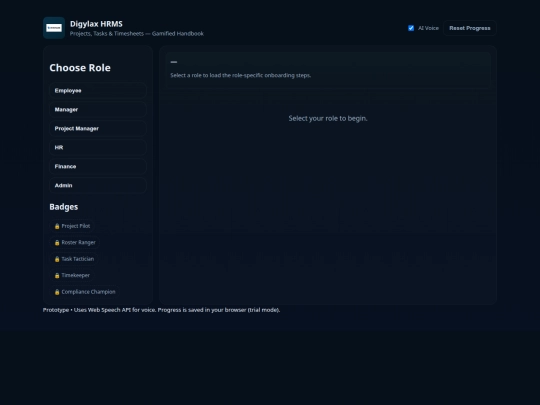Click the Badges heading
This screenshot has width=540, height=405.
pos(64,207)
